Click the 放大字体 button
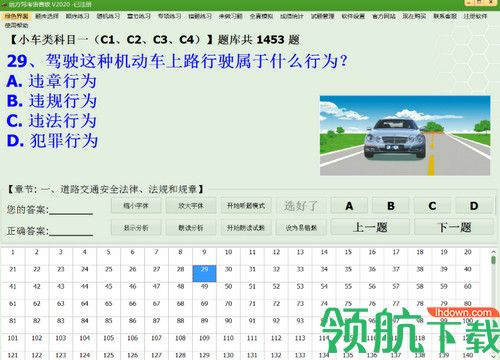 click(191, 206)
